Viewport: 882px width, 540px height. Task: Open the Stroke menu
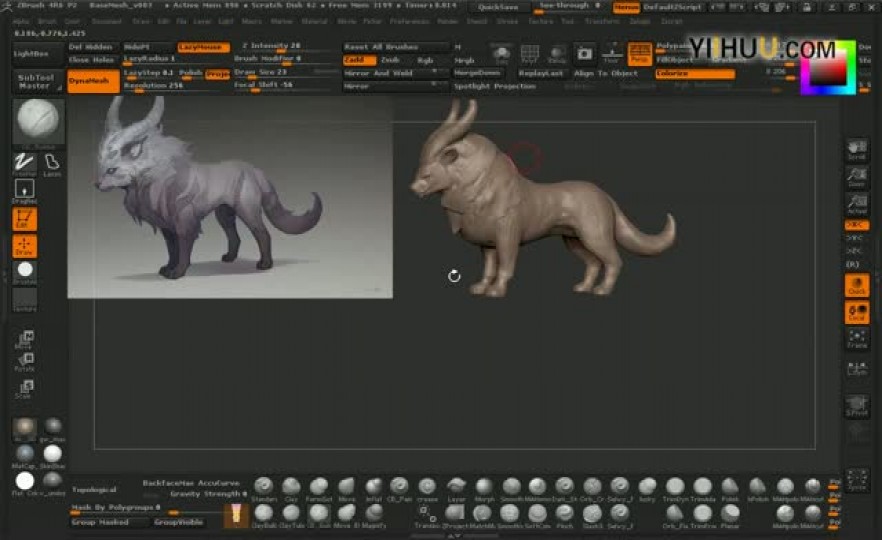tap(507, 21)
